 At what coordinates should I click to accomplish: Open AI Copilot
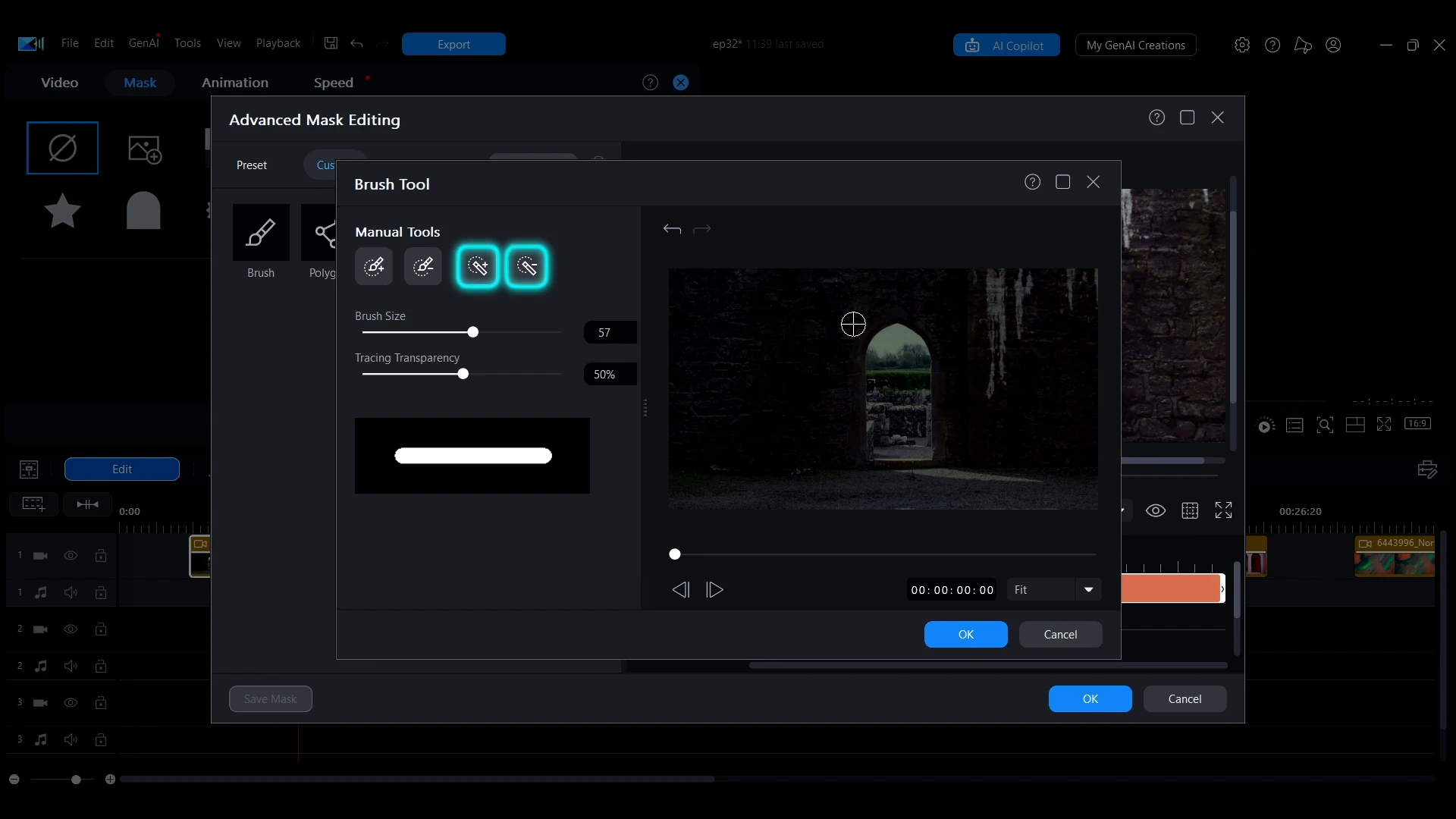1006,45
